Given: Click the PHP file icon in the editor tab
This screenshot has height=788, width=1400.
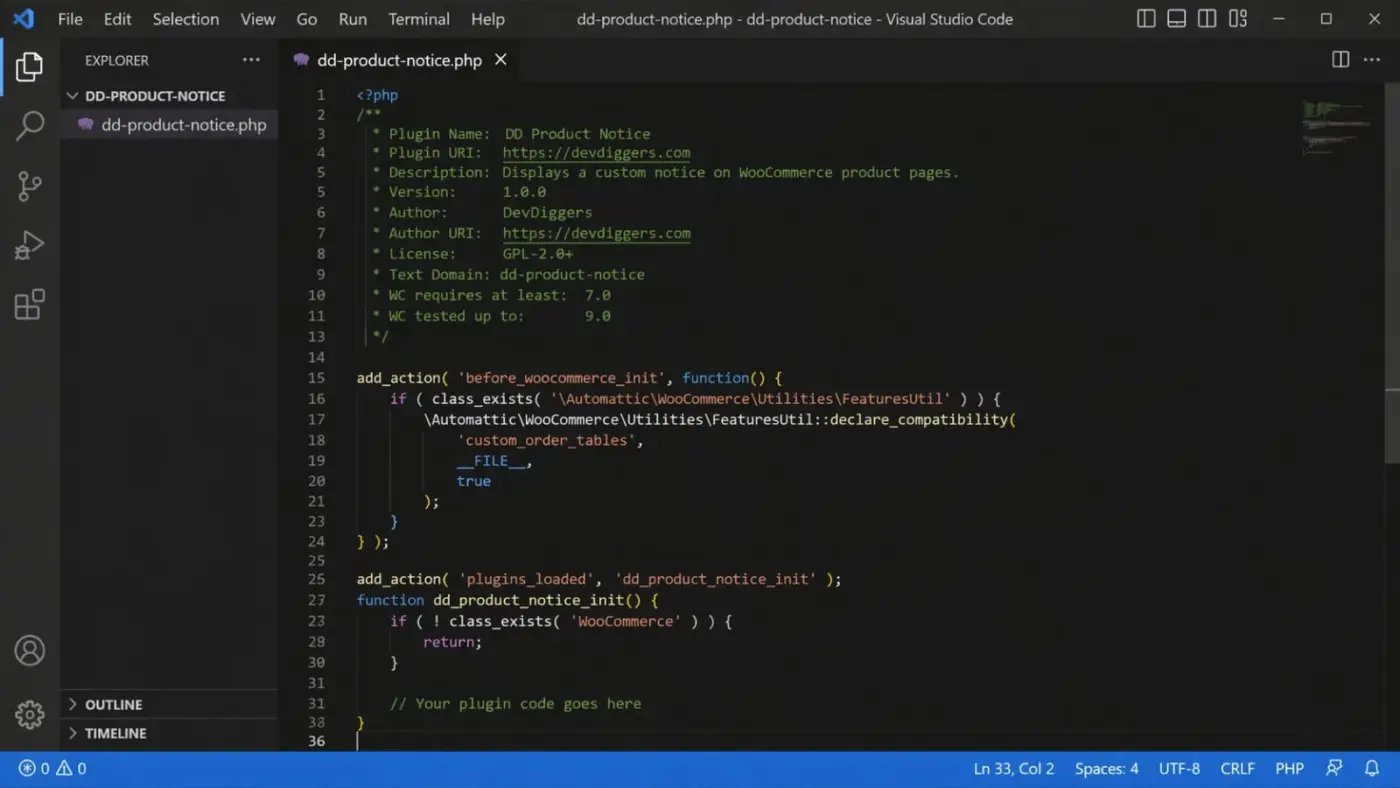Looking at the screenshot, I should tap(301, 60).
